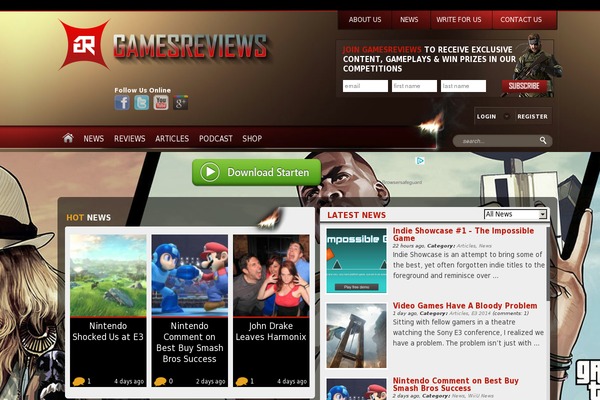Open the Google Plus icon
600x400 pixels.
coord(180,103)
